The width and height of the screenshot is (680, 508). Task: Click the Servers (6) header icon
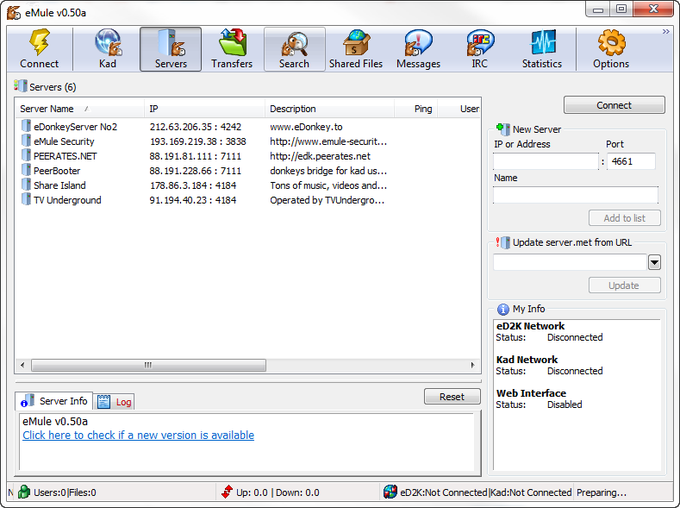(20, 86)
